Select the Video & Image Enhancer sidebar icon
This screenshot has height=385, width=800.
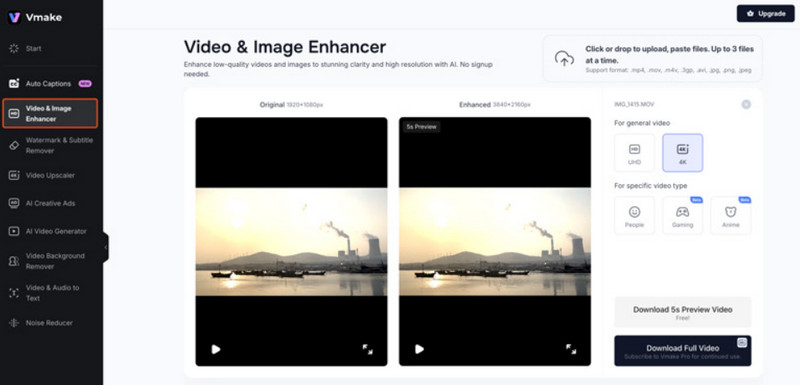pyautogui.click(x=14, y=113)
